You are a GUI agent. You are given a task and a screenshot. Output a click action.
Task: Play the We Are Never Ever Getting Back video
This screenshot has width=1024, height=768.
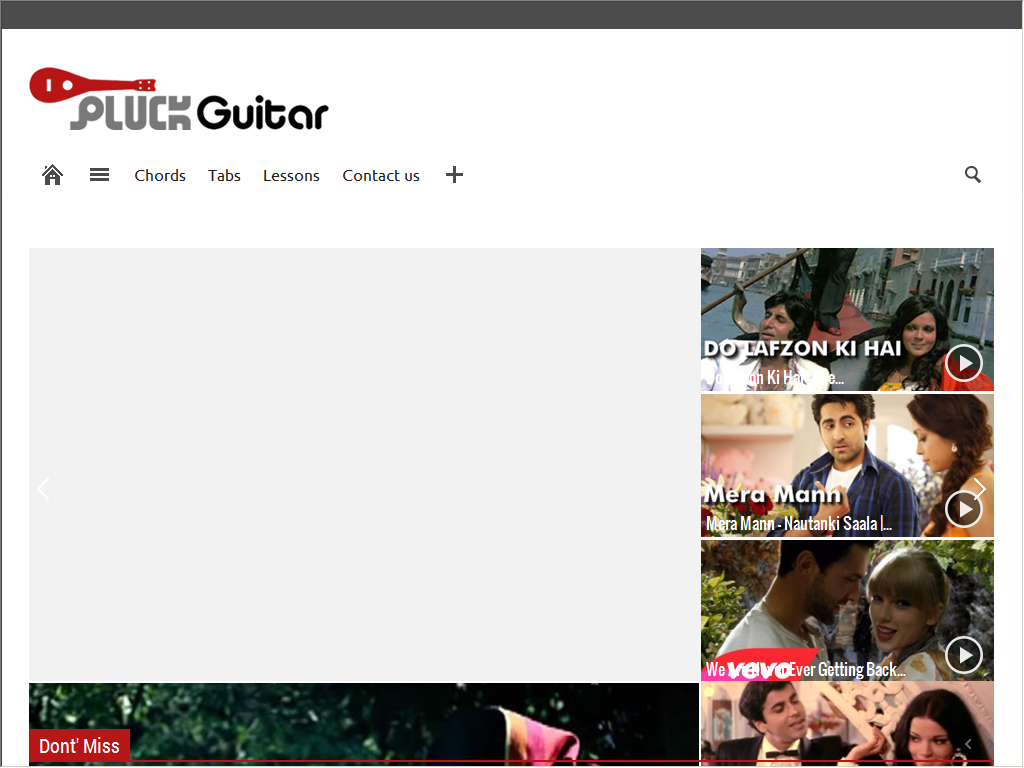(x=964, y=655)
